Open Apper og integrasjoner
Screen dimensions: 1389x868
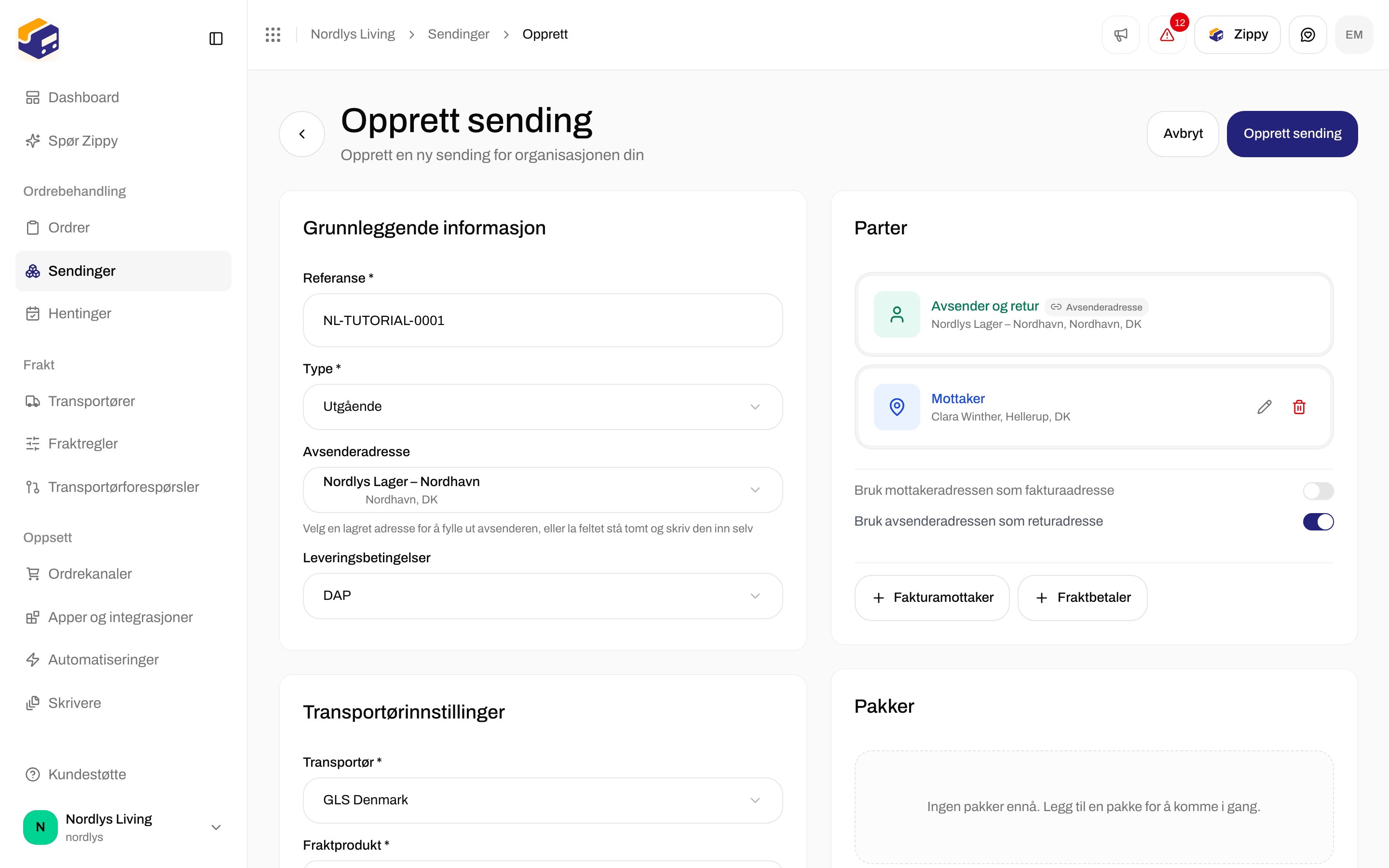coord(123,617)
